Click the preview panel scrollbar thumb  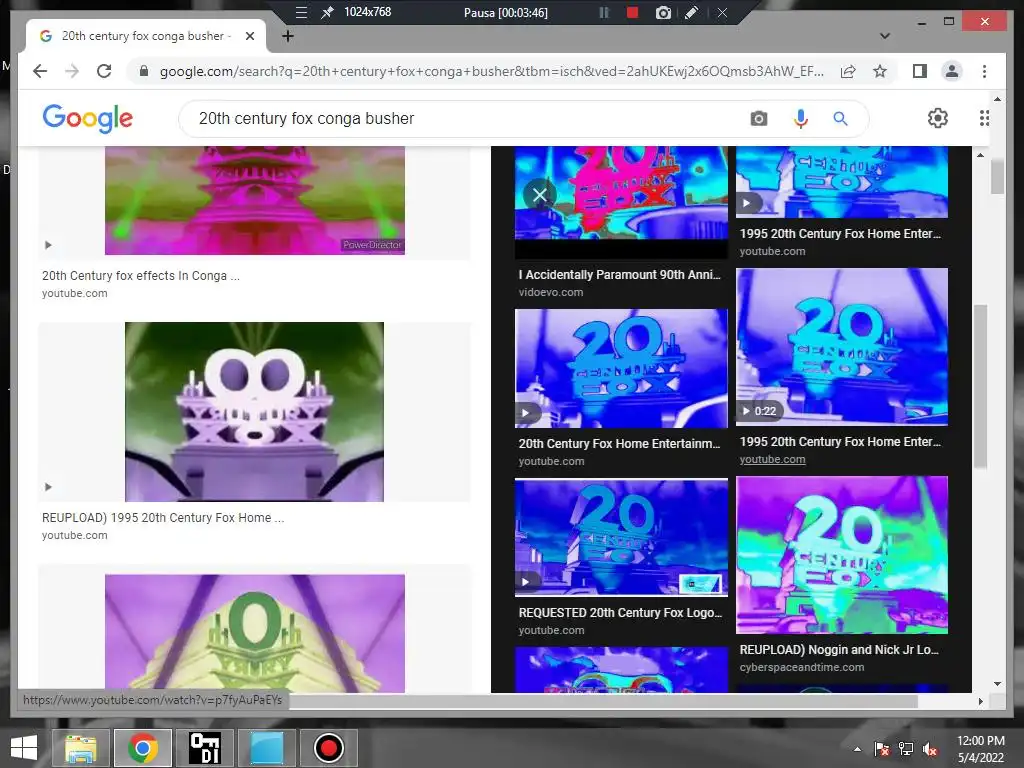[980, 386]
